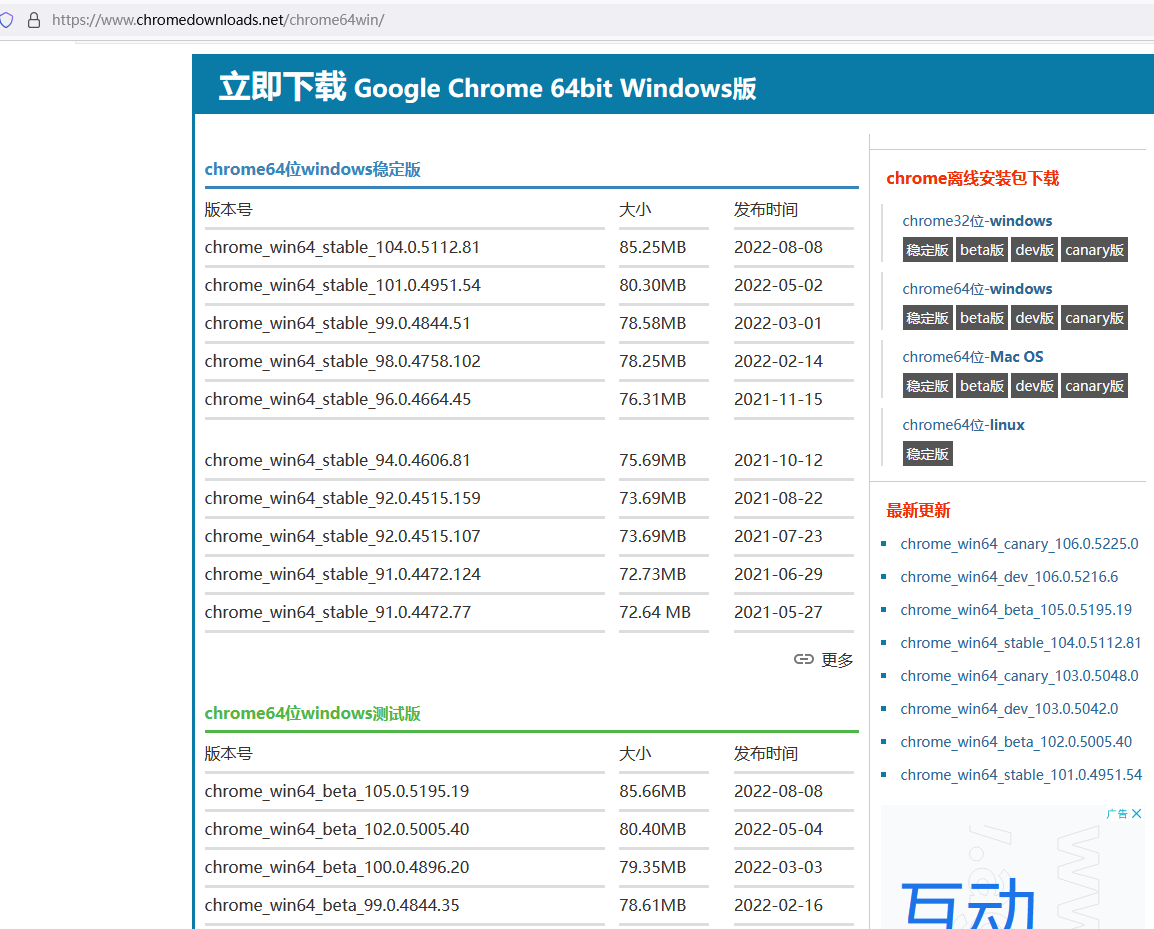The width and height of the screenshot is (1154, 929).
Task: Open chrome_win64_stable_104.0.5112.81 in the stable table
Action: tap(342, 247)
